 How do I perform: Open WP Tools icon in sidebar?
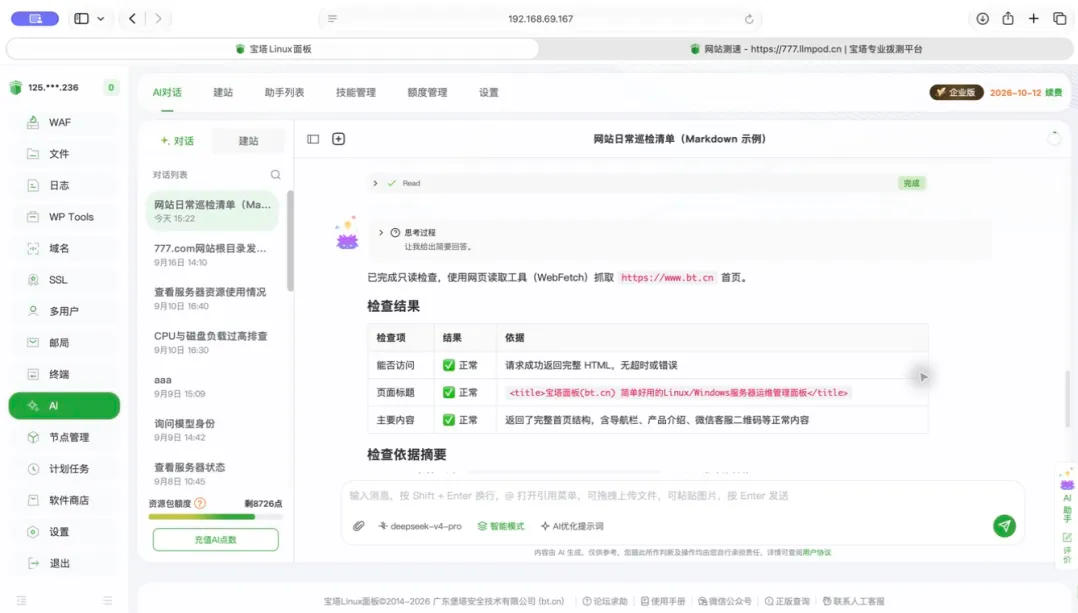tap(33, 217)
